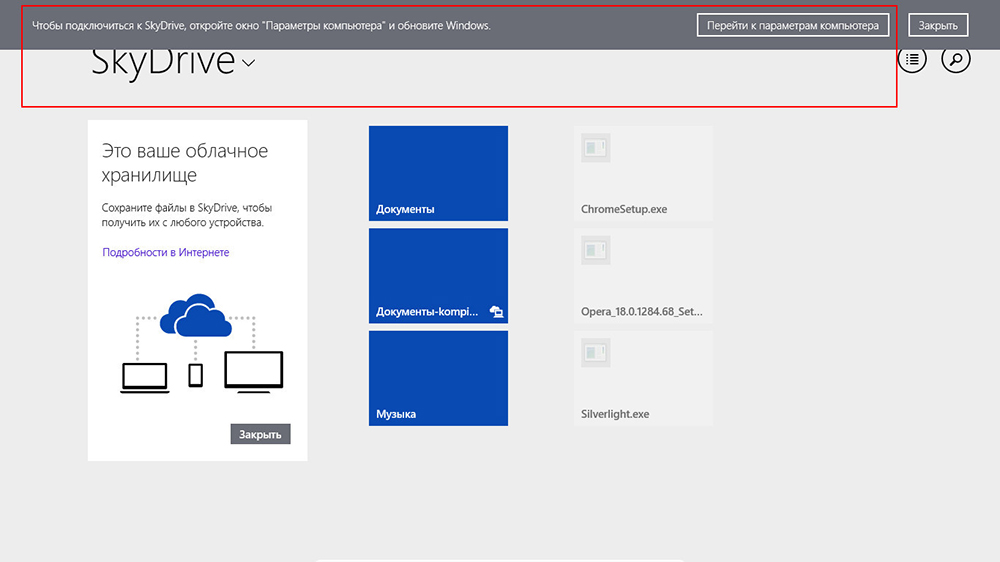
Task: Select the Silverlight.exe file tile
Action: click(643, 378)
